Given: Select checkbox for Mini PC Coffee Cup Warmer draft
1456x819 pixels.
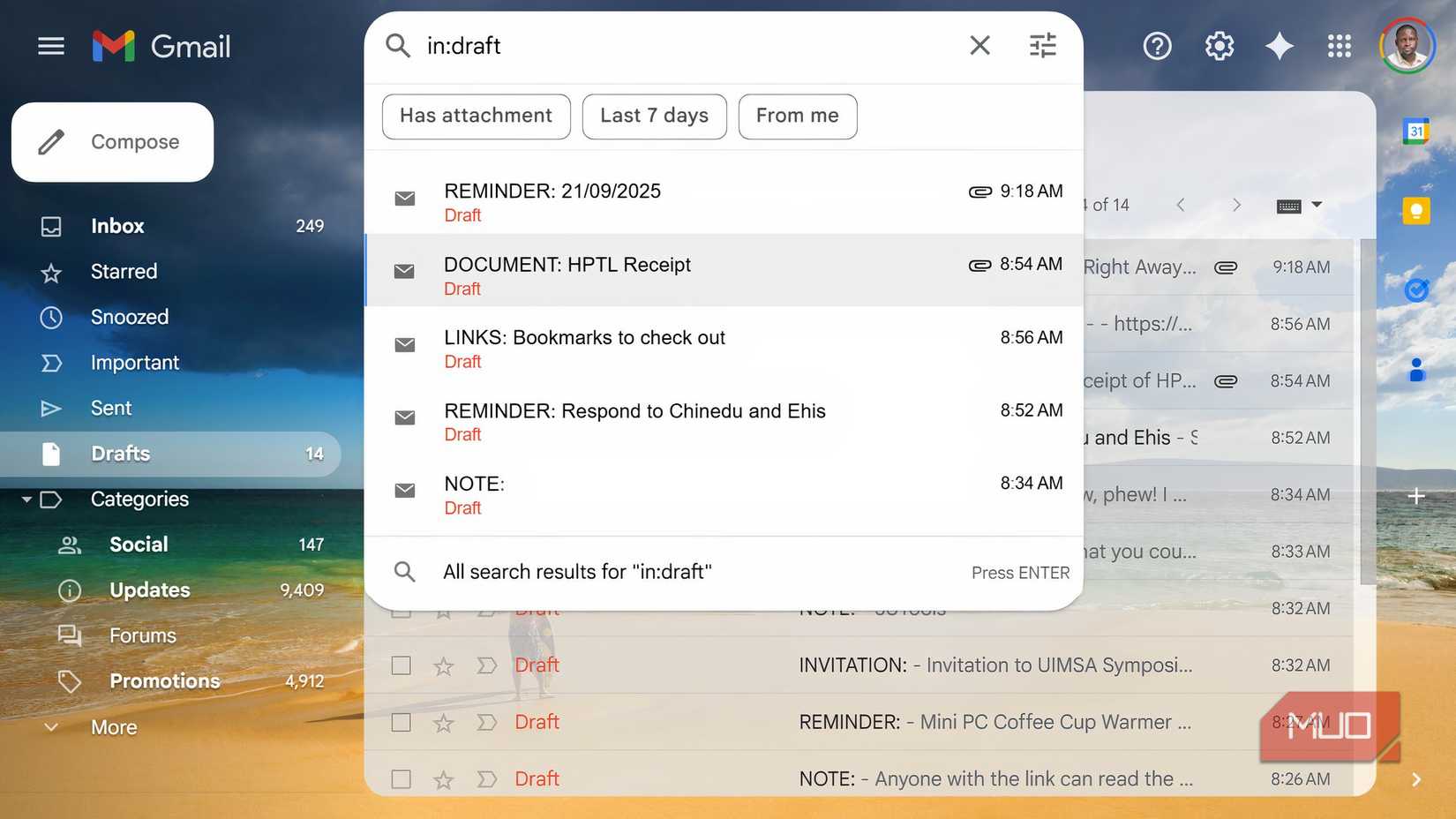Looking at the screenshot, I should [401, 723].
